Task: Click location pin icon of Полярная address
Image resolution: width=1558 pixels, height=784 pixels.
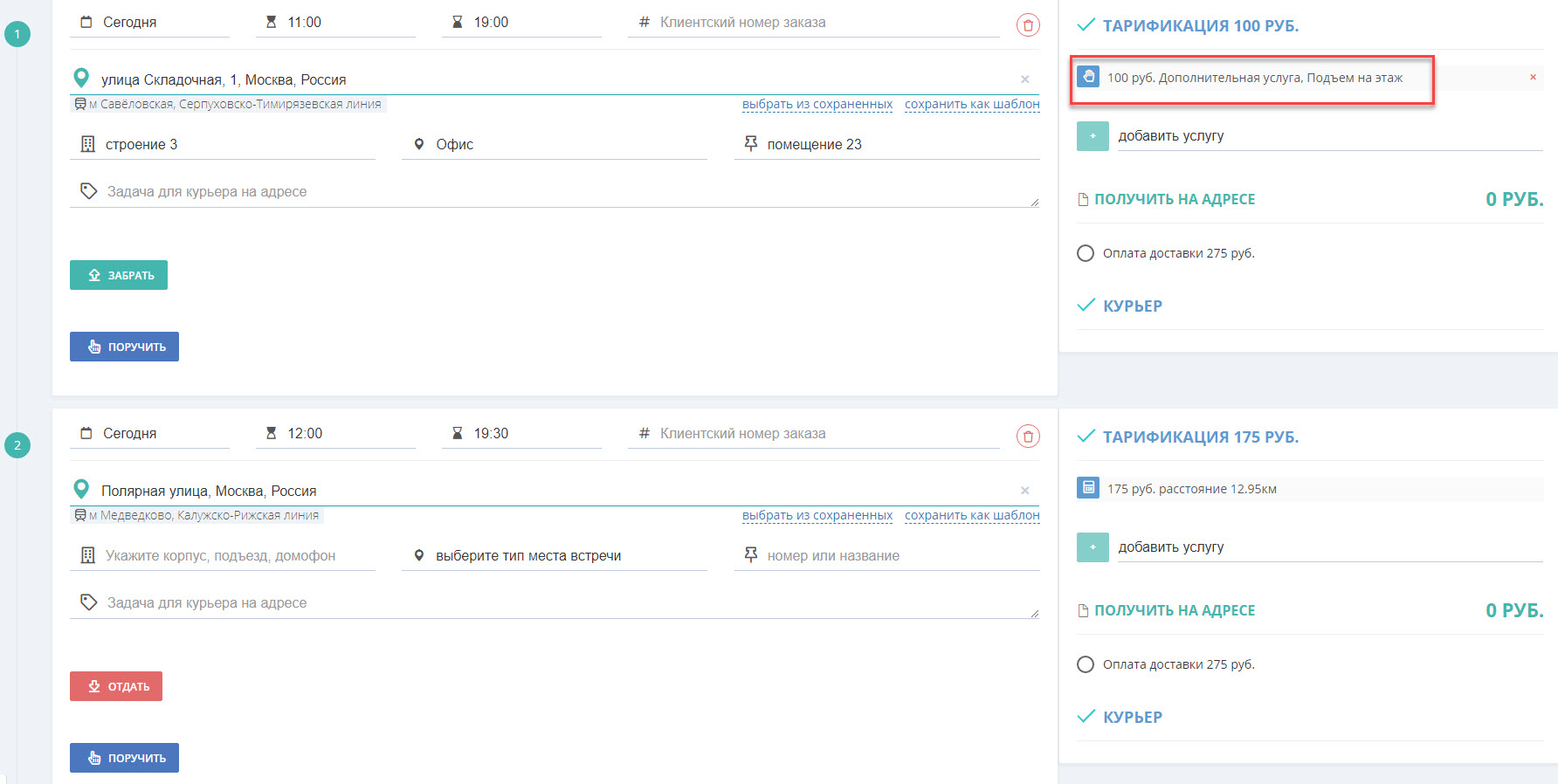Action: [81, 490]
